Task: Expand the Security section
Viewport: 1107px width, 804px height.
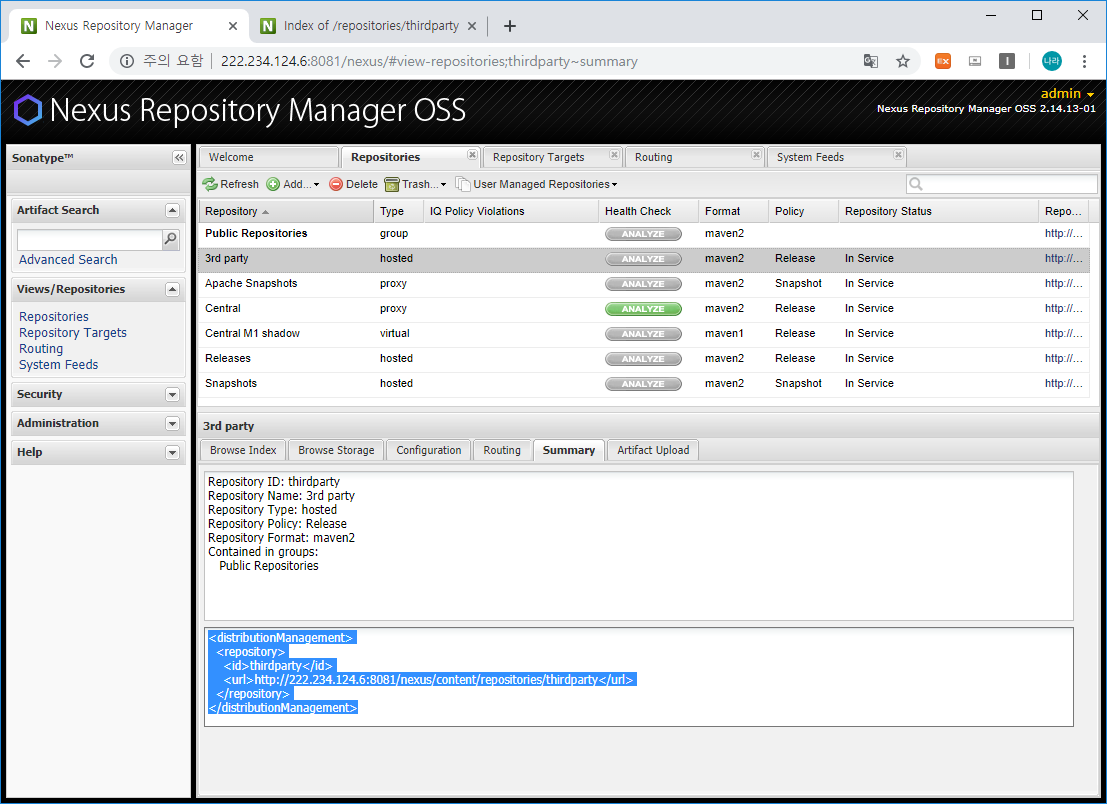Action: coord(172,395)
